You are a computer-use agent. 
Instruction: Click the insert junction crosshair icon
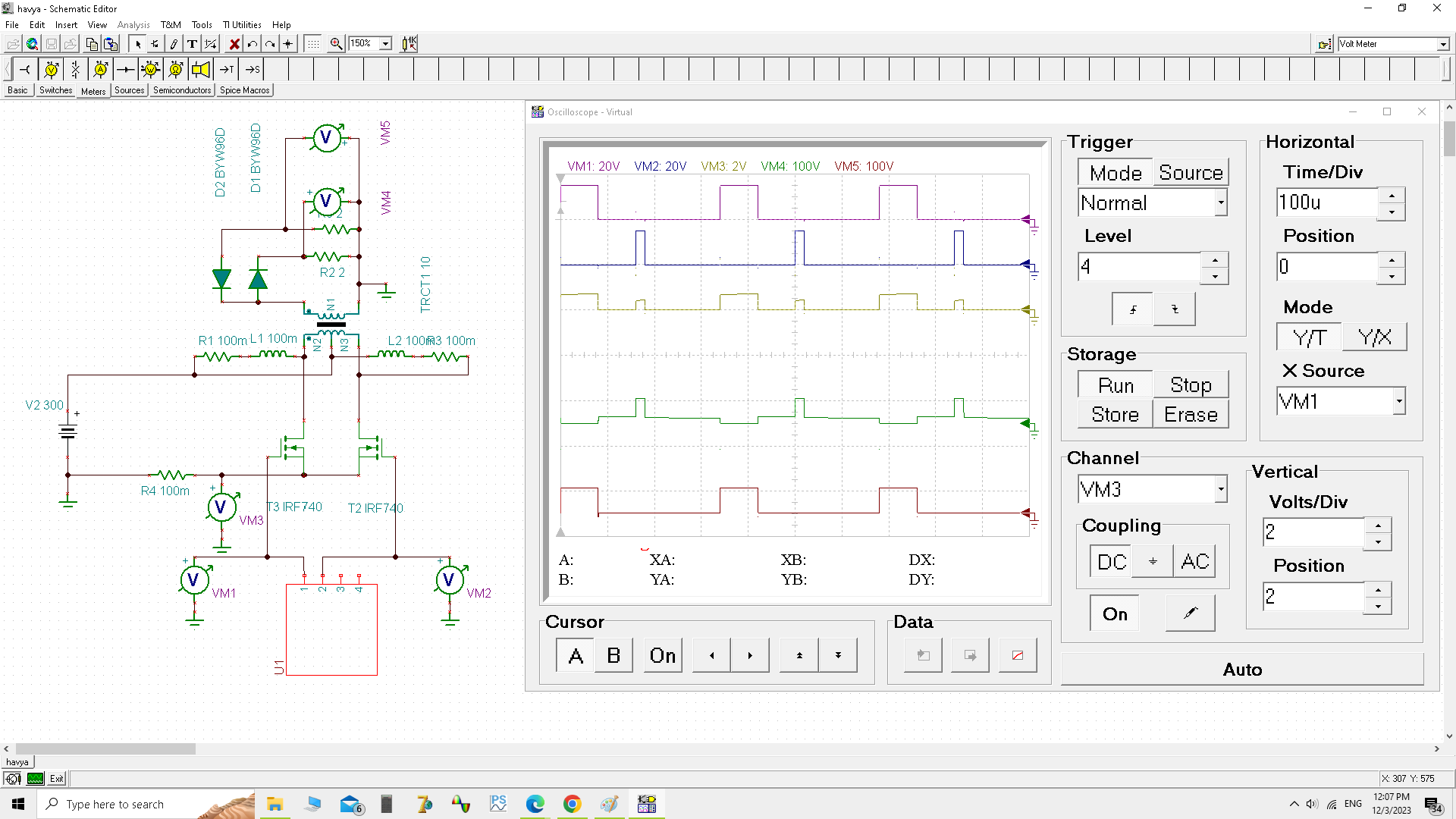coord(288,44)
